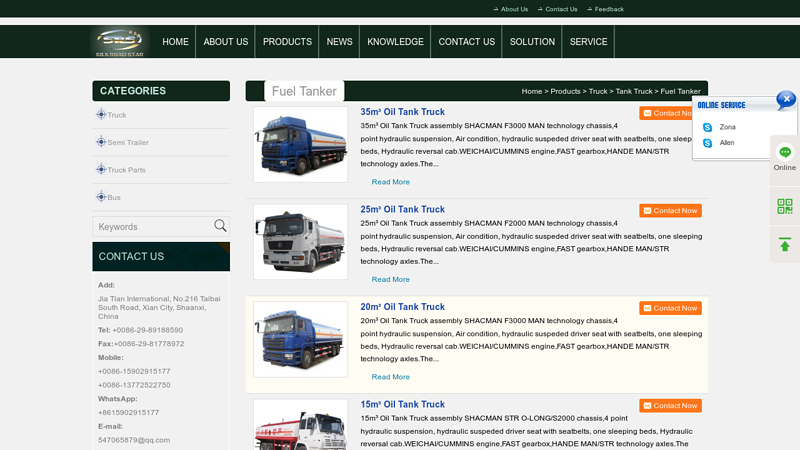Viewport: 800px width, 450px height.
Task: Open the NEWS menu item
Action: click(x=339, y=42)
